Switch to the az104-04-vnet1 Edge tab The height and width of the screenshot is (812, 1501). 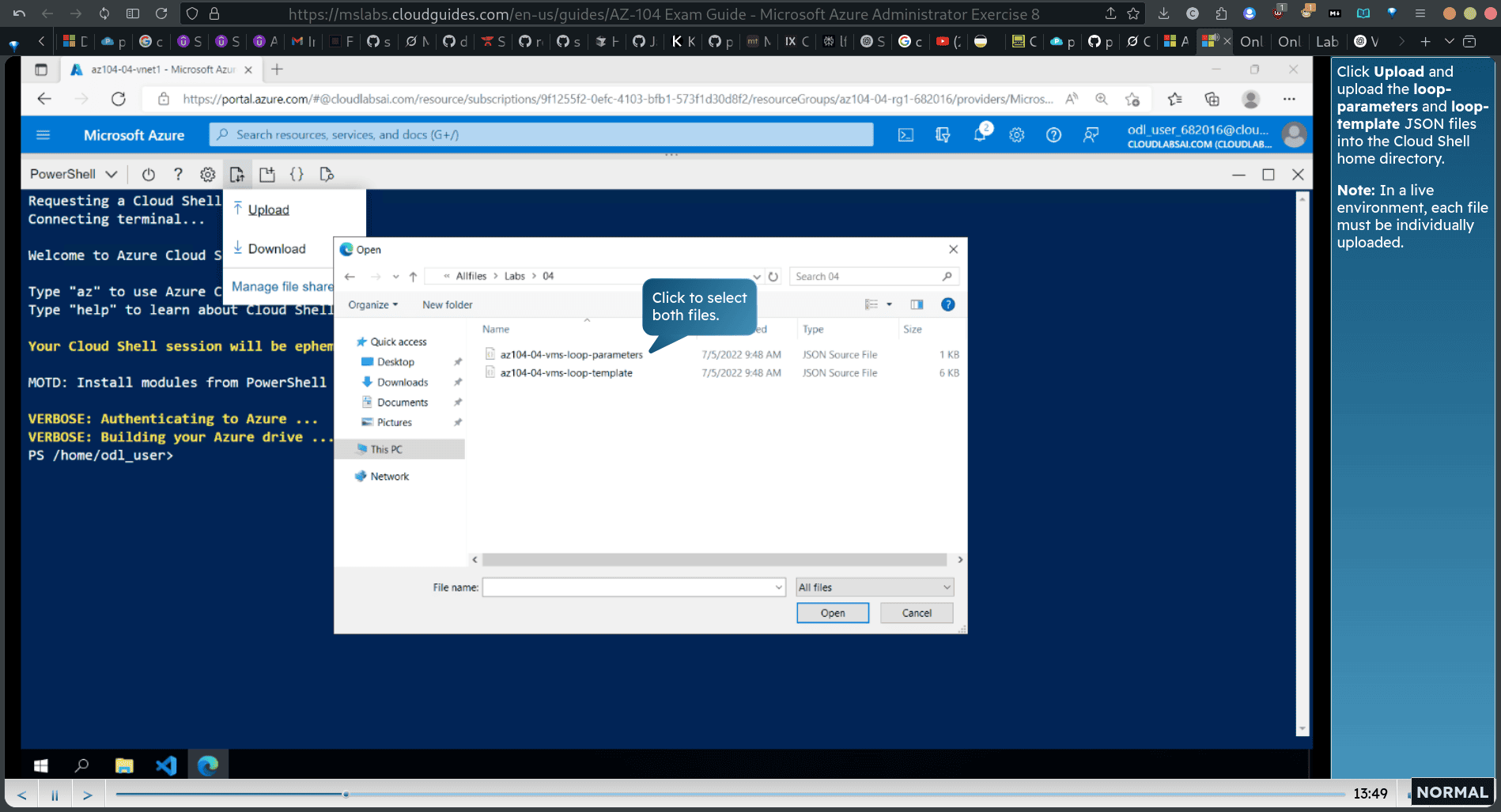[x=162, y=70]
